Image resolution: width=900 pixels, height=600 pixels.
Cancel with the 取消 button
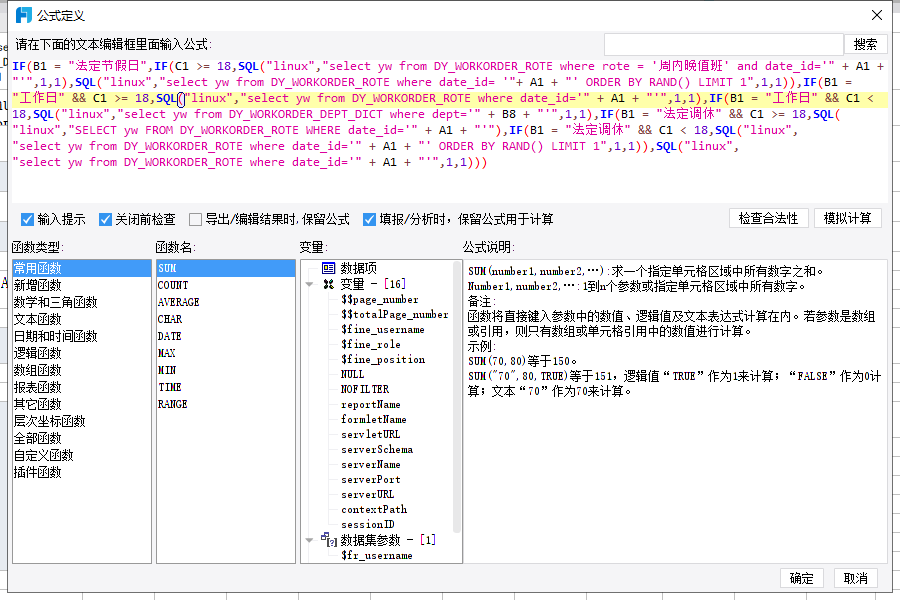[855, 578]
